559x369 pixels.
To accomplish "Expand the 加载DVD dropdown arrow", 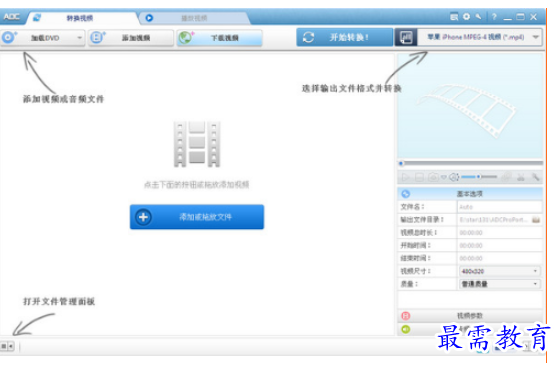I will [x=80, y=38].
